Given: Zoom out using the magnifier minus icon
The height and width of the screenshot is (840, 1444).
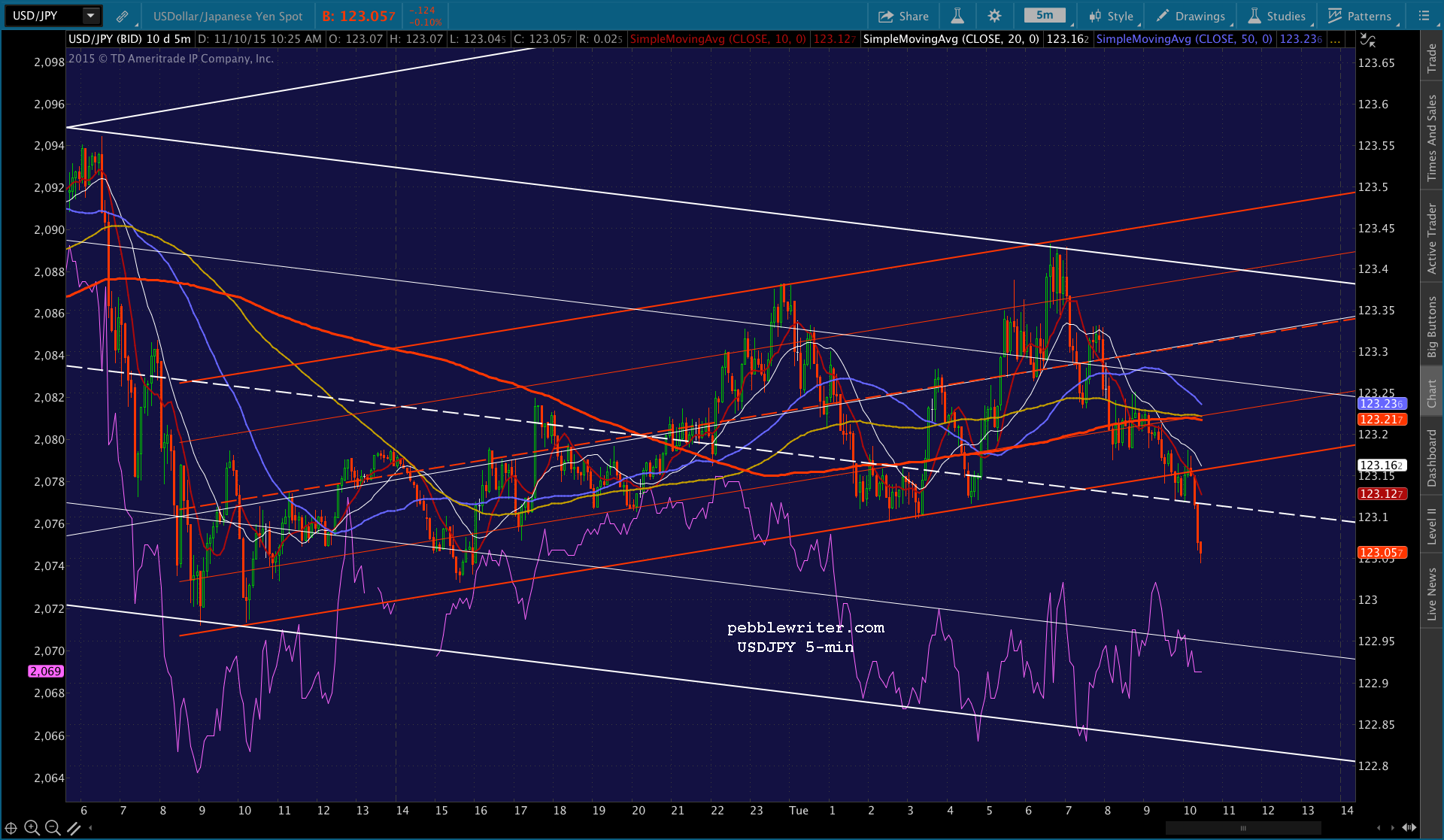Looking at the screenshot, I should point(53,828).
